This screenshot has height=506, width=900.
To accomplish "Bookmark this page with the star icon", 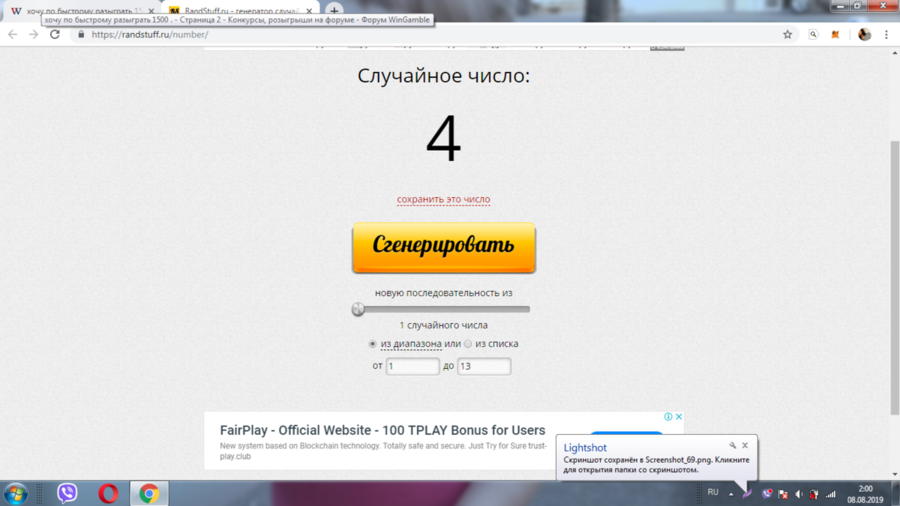I will (787, 34).
